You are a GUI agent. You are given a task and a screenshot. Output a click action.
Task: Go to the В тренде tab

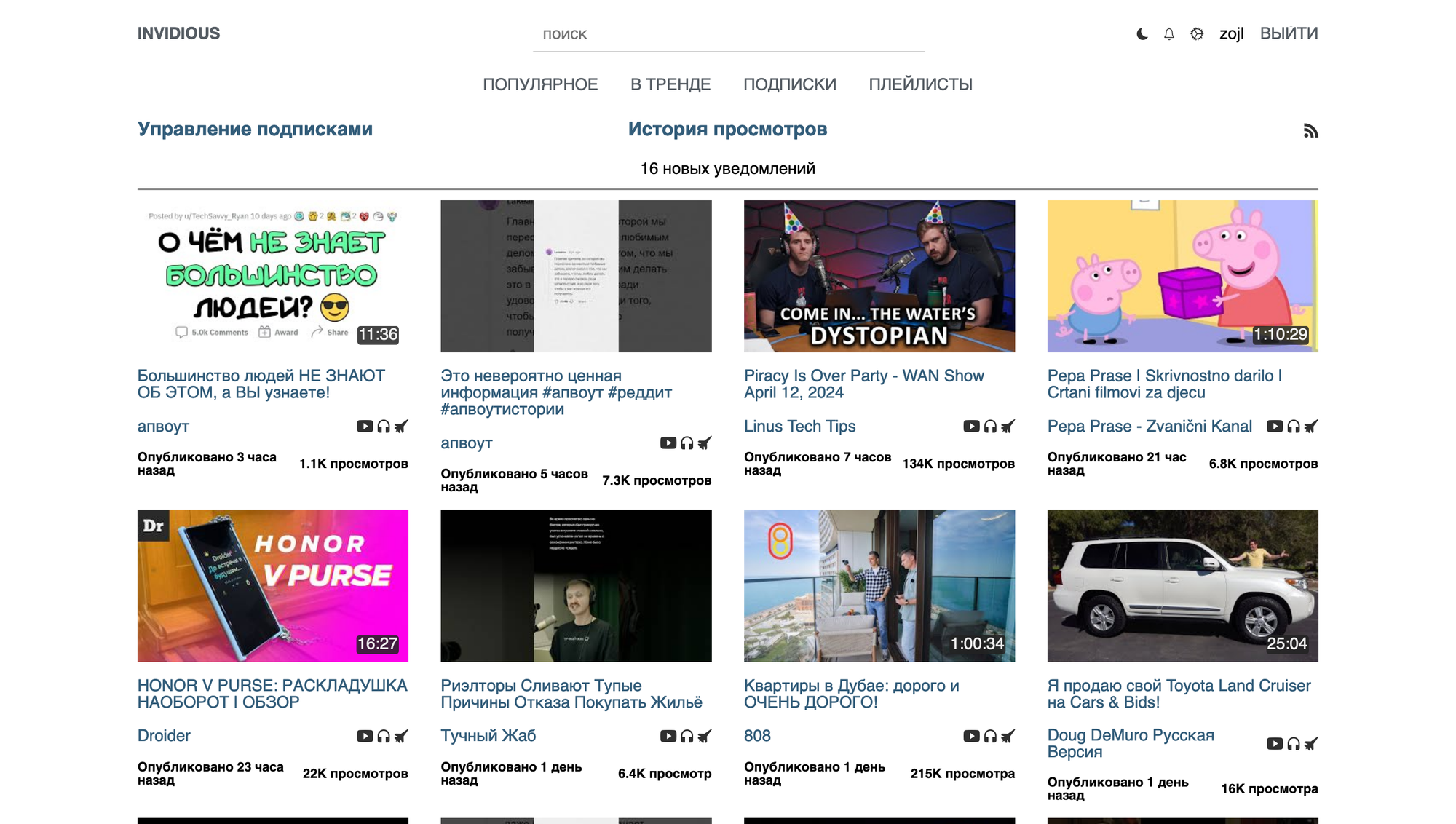(x=670, y=84)
